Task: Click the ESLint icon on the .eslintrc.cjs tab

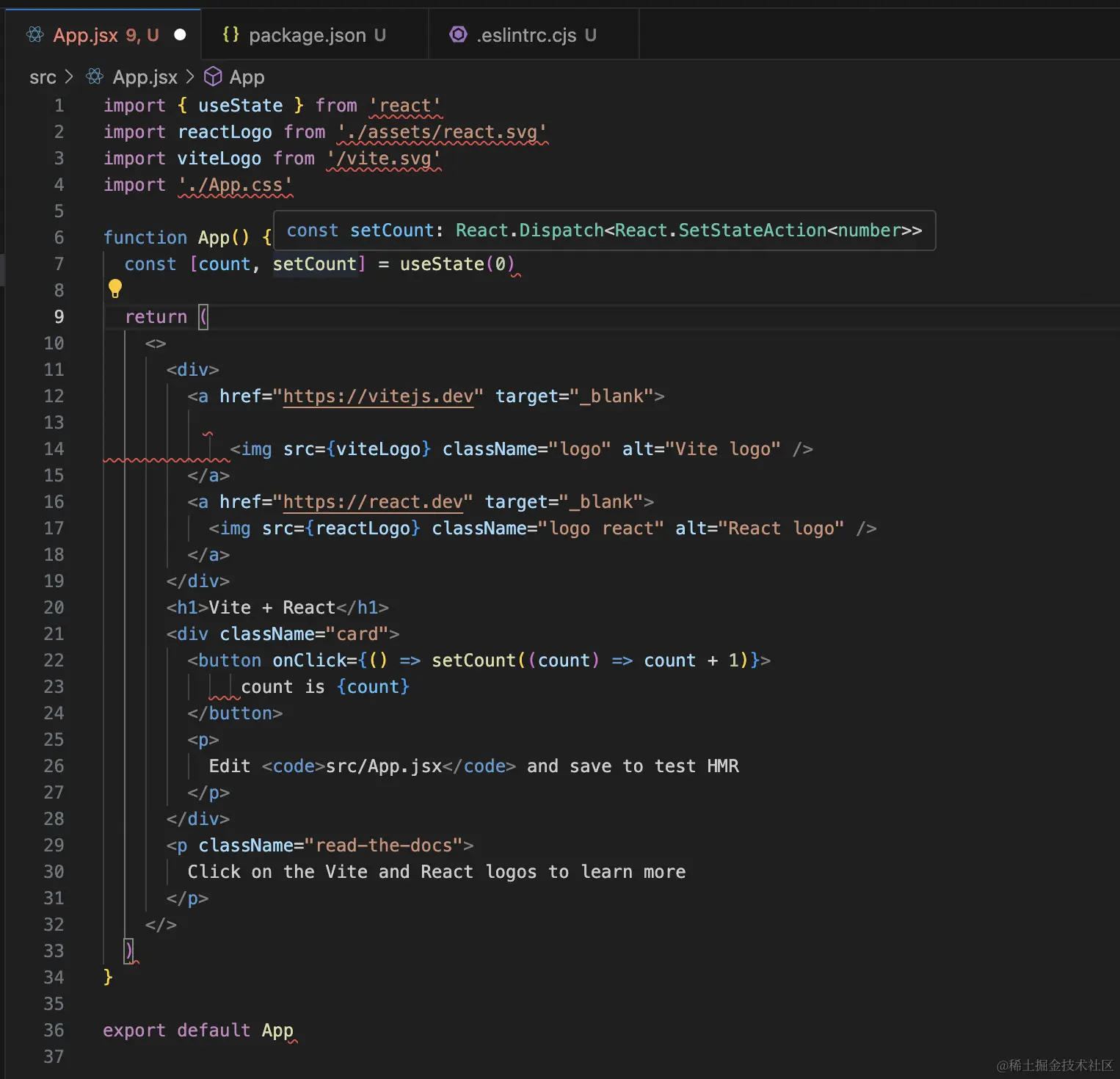Action: (459, 34)
